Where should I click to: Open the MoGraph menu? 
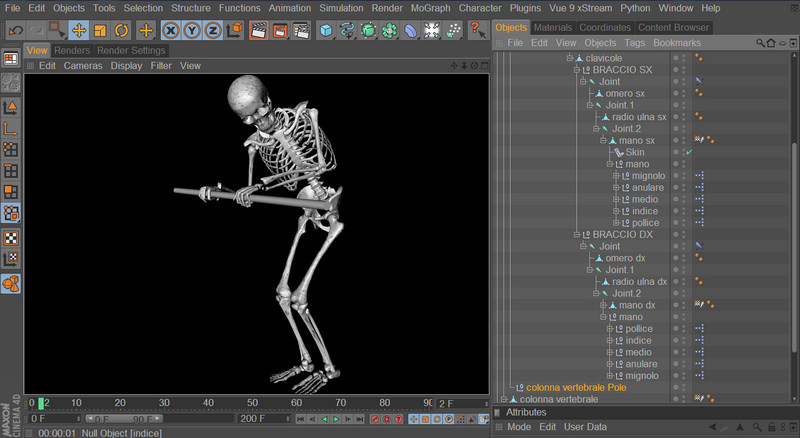tap(431, 8)
